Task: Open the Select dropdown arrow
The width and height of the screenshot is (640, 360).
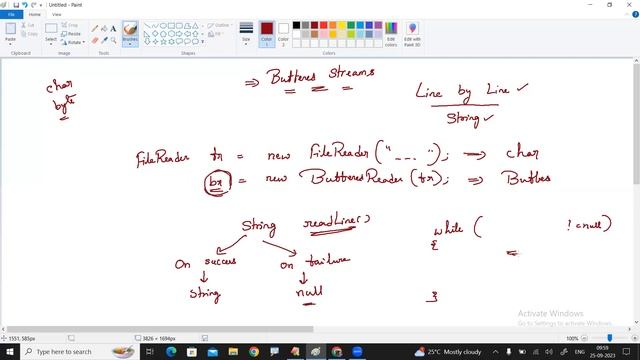Action: (x=51, y=43)
